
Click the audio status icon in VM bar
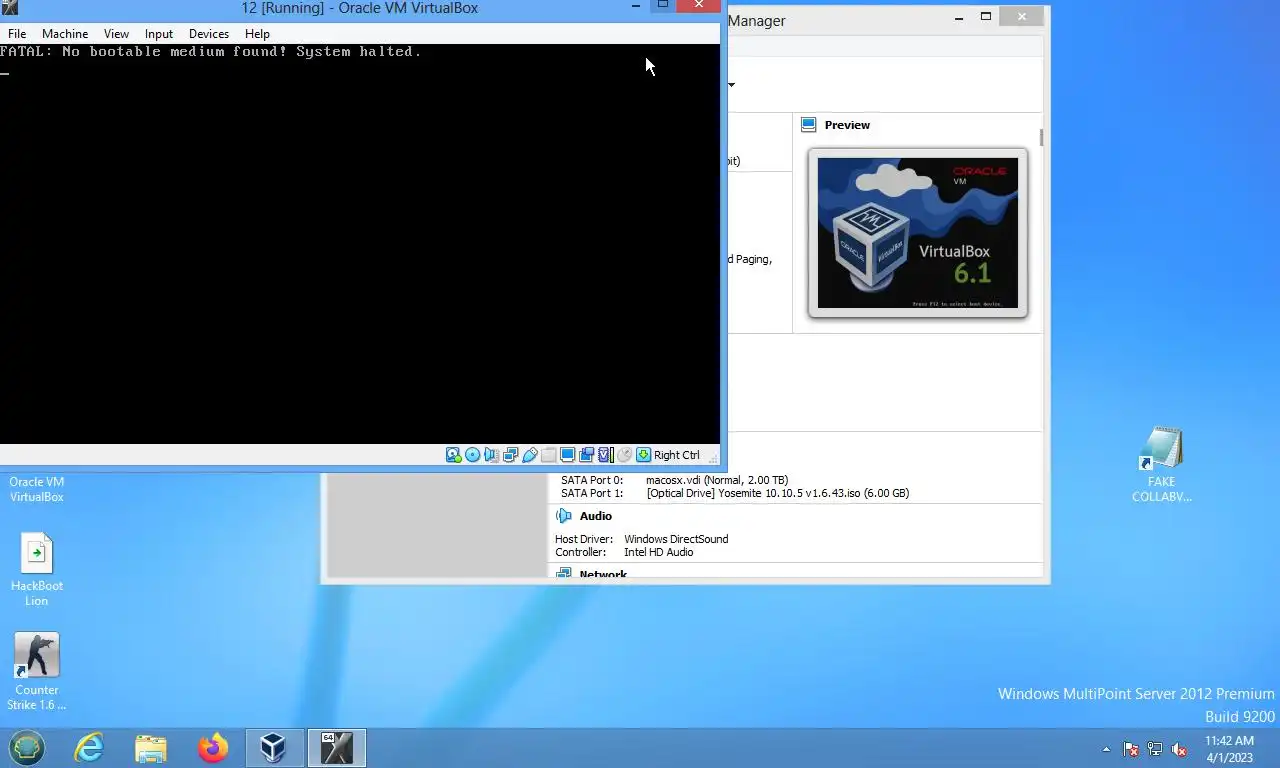tap(492, 455)
